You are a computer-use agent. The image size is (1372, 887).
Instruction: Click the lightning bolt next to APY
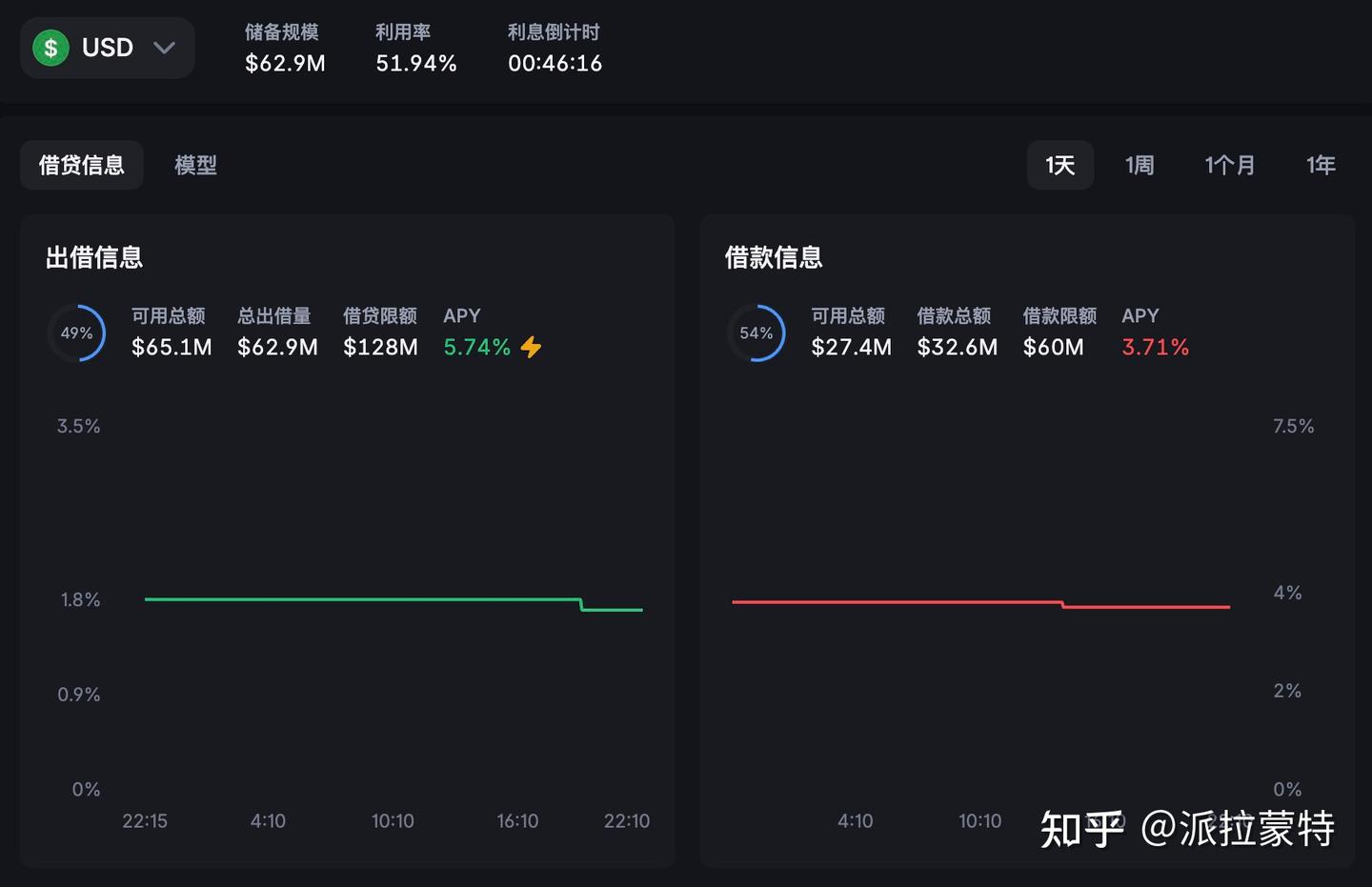point(531,347)
